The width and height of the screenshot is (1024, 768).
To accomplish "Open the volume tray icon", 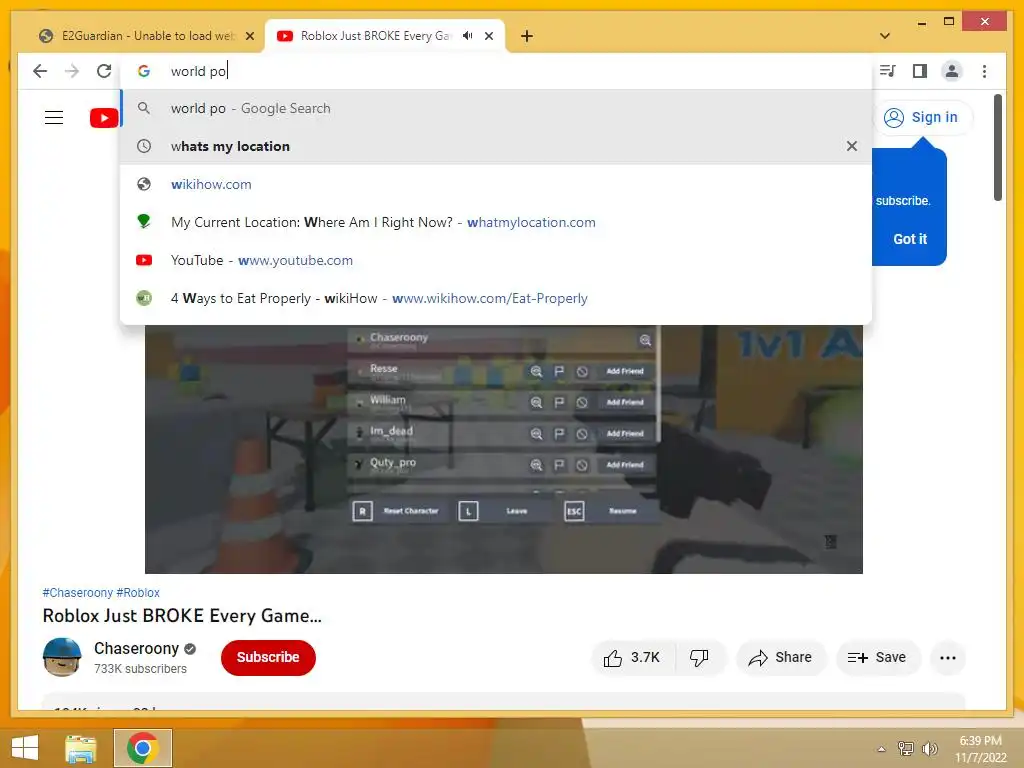I will pos(929,748).
